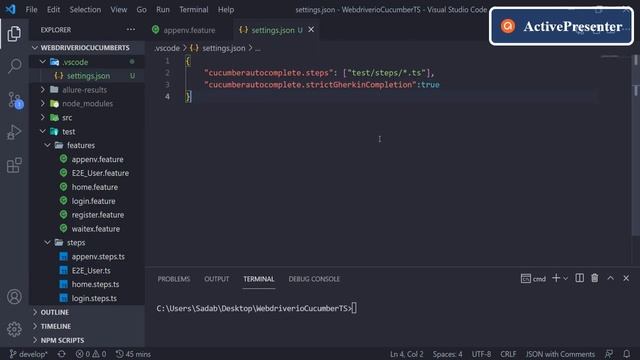Open errors and warnings status indicator
640x360 pixels.
(x=91, y=354)
